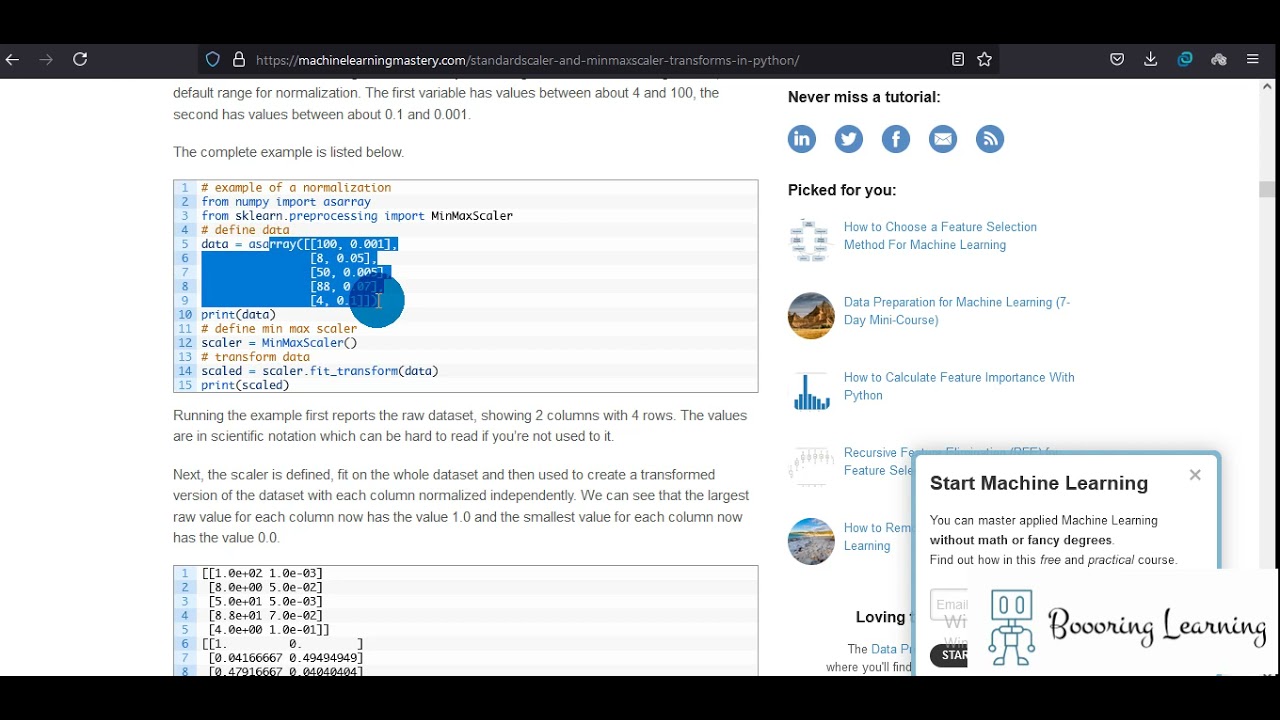Click output line '[0.04166667 0.49494949]'
This screenshot has width=1280, height=720.
click(x=286, y=658)
